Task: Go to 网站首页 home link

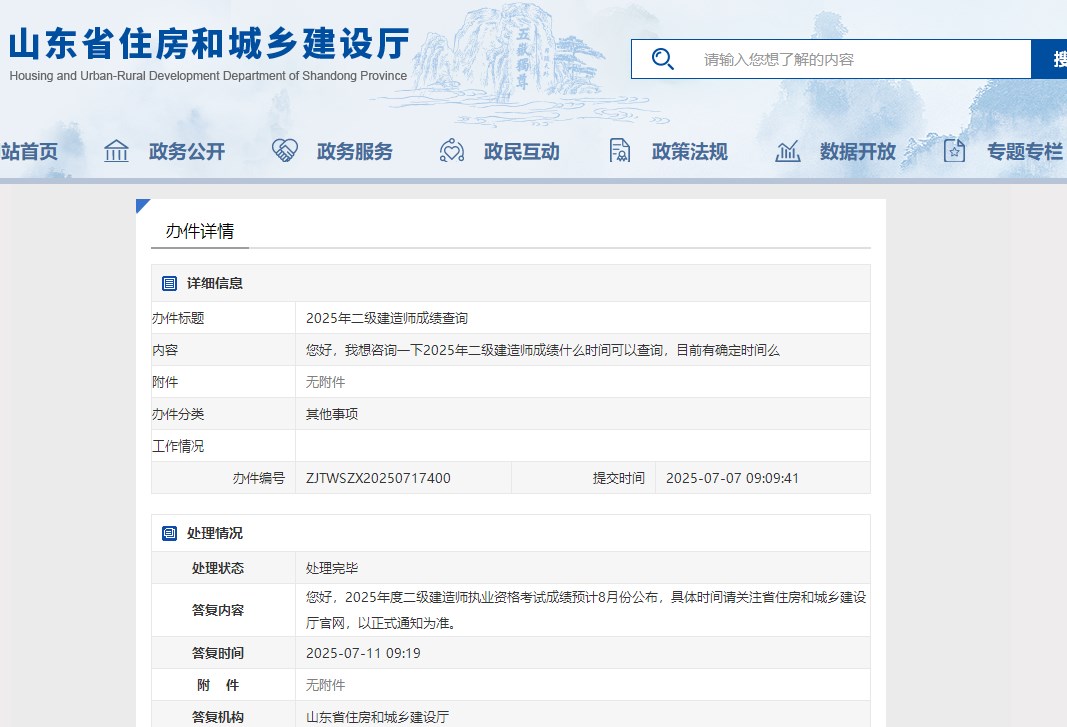Action: tap(29, 152)
